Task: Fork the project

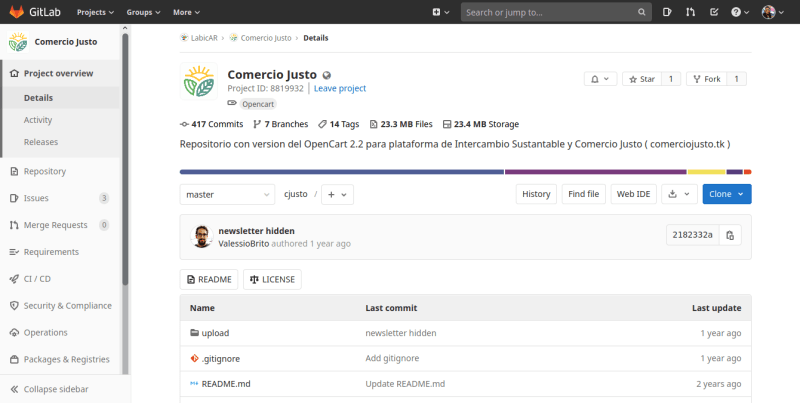Action: pyautogui.click(x=707, y=79)
